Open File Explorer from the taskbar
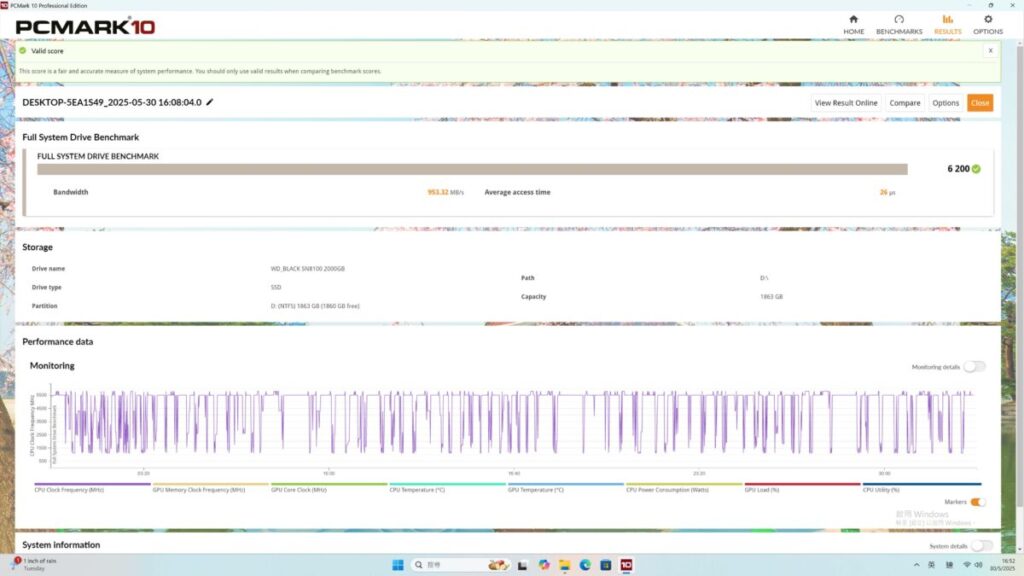 [564, 565]
